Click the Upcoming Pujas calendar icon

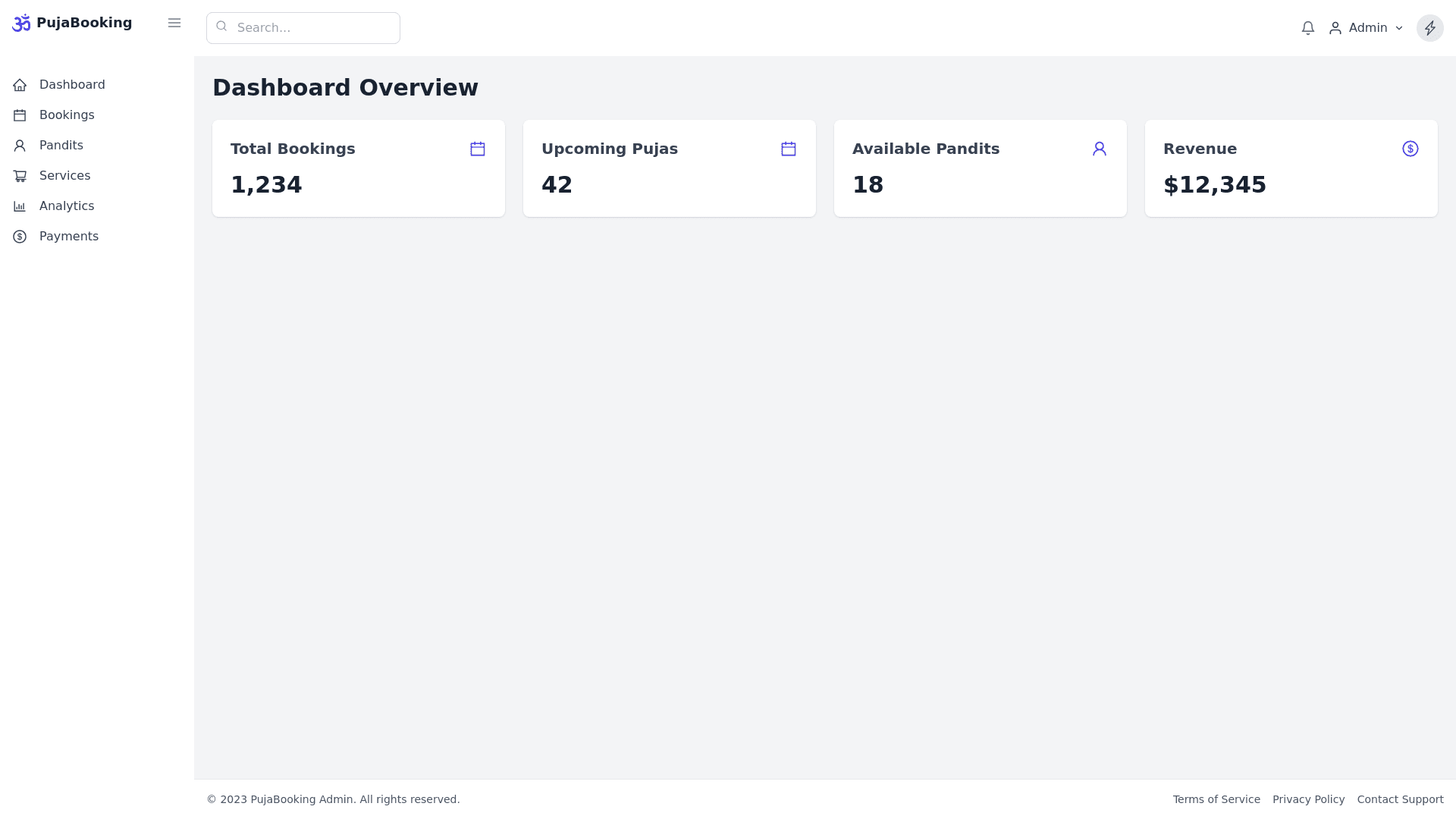click(789, 149)
